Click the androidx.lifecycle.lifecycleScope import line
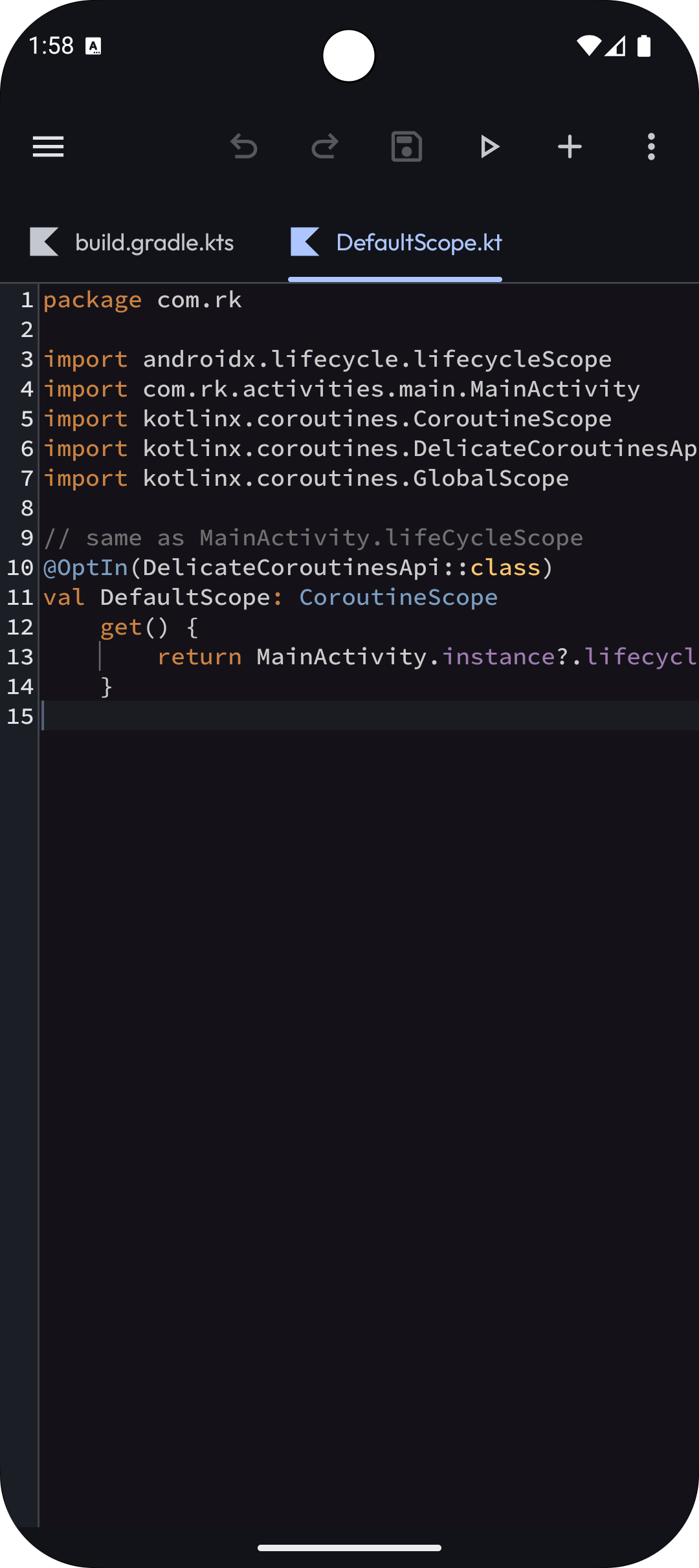The image size is (699, 1568). (x=327, y=360)
